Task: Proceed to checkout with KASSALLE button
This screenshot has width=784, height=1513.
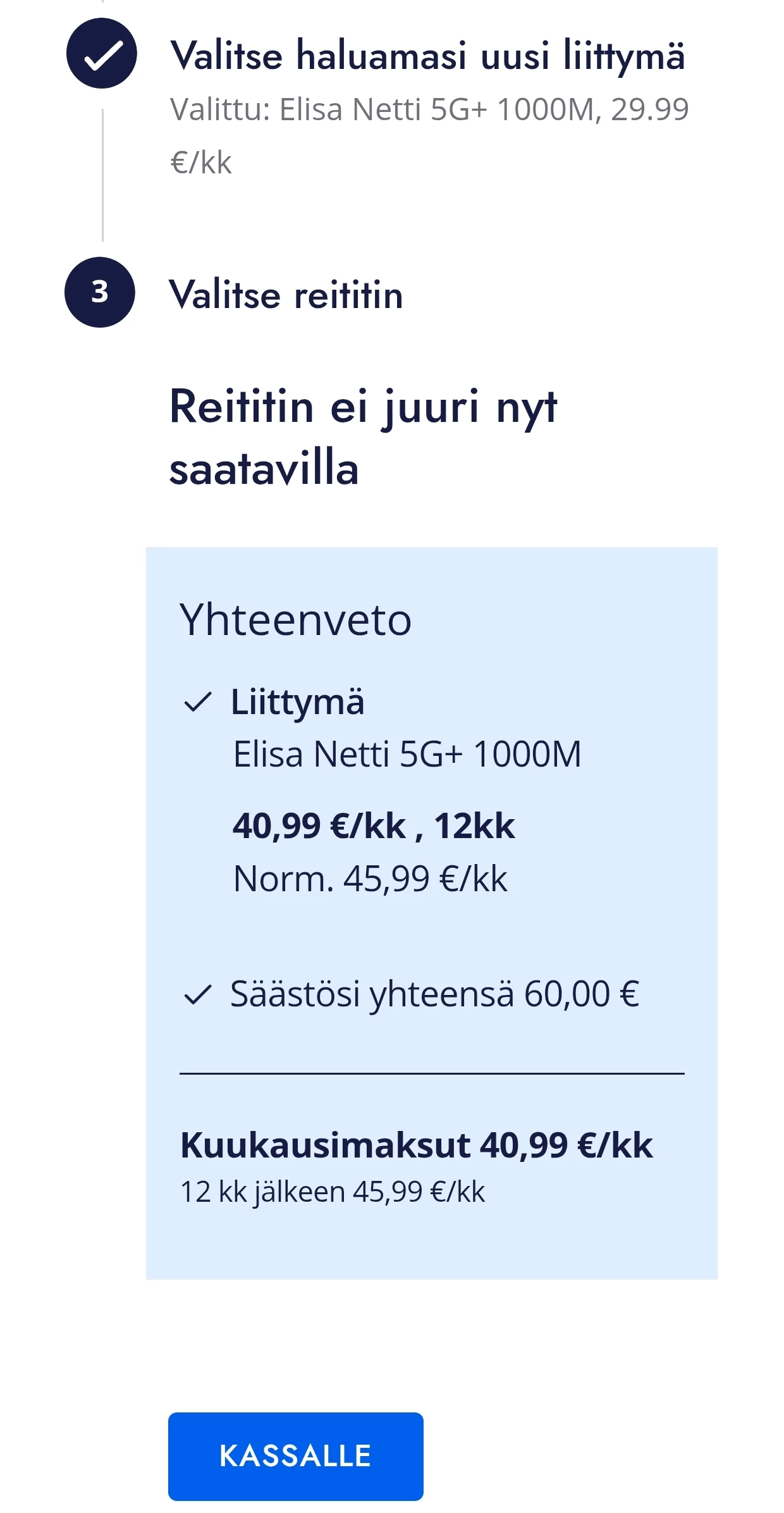Action: (295, 1456)
